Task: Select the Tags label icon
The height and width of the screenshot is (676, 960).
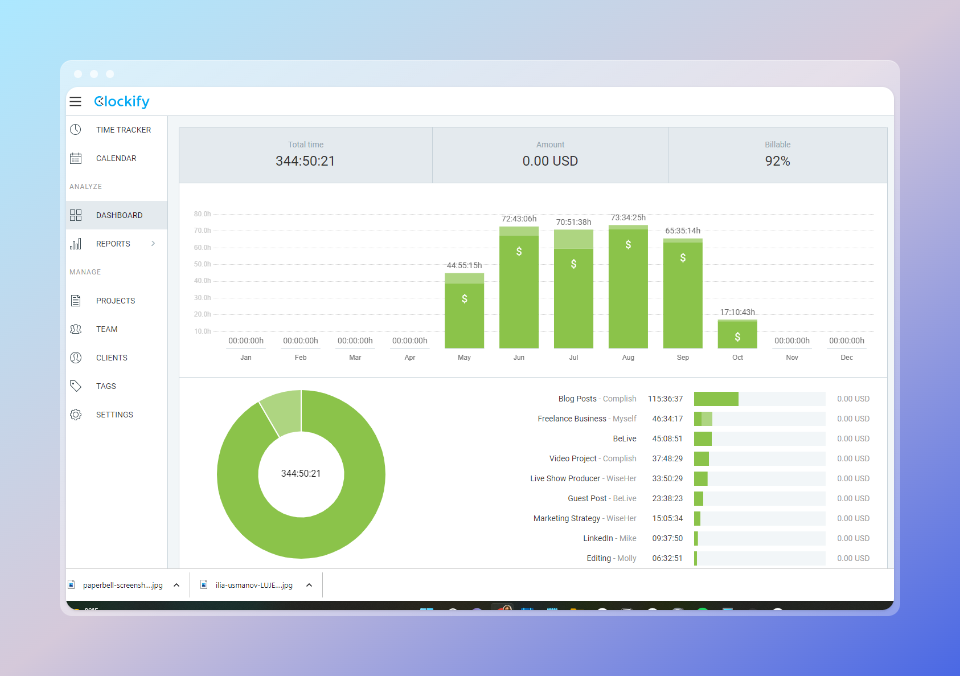Action: coord(76,385)
